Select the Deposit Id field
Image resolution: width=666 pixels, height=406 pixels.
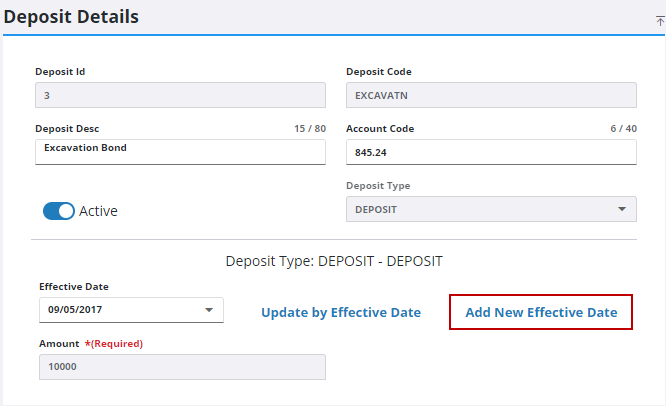click(180, 95)
